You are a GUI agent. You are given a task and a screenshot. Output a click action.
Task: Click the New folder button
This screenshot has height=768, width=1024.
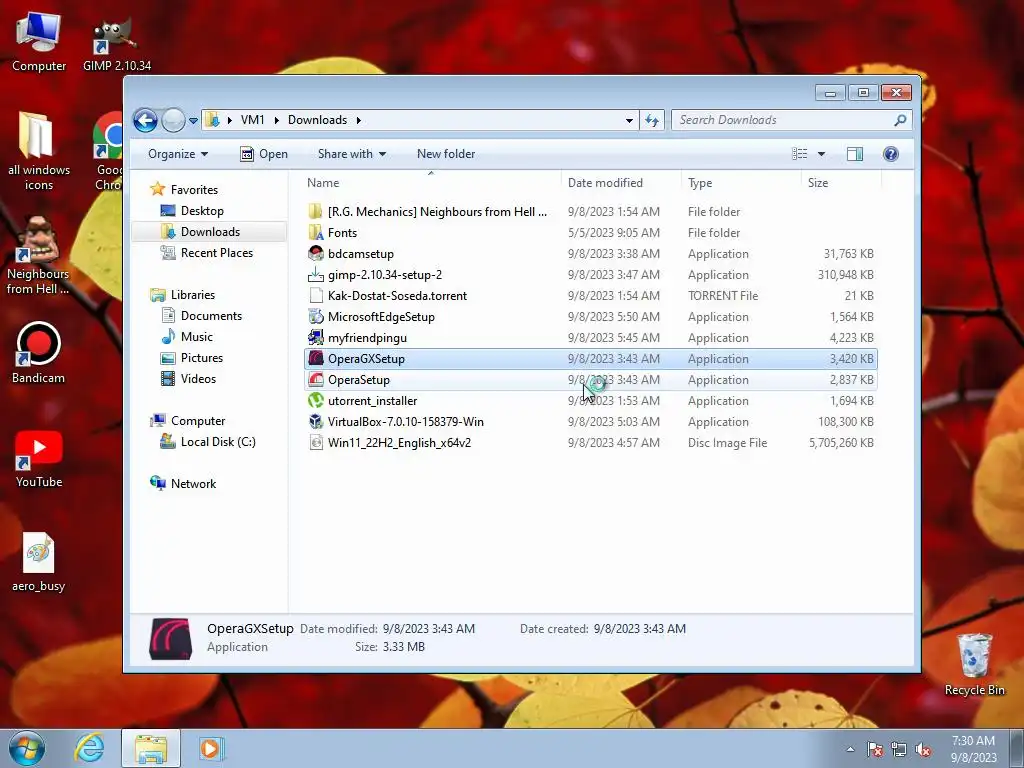coord(446,154)
